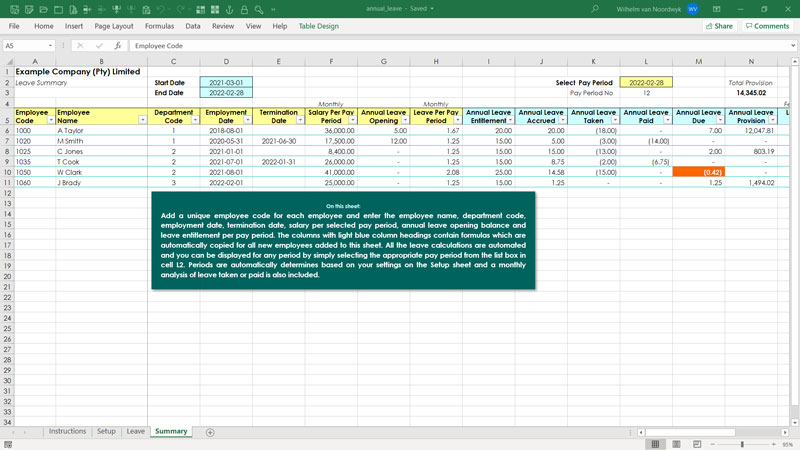Click the vertical scroll down arrow
Image resolution: width=800 pixels, height=450 pixels.
point(795,422)
